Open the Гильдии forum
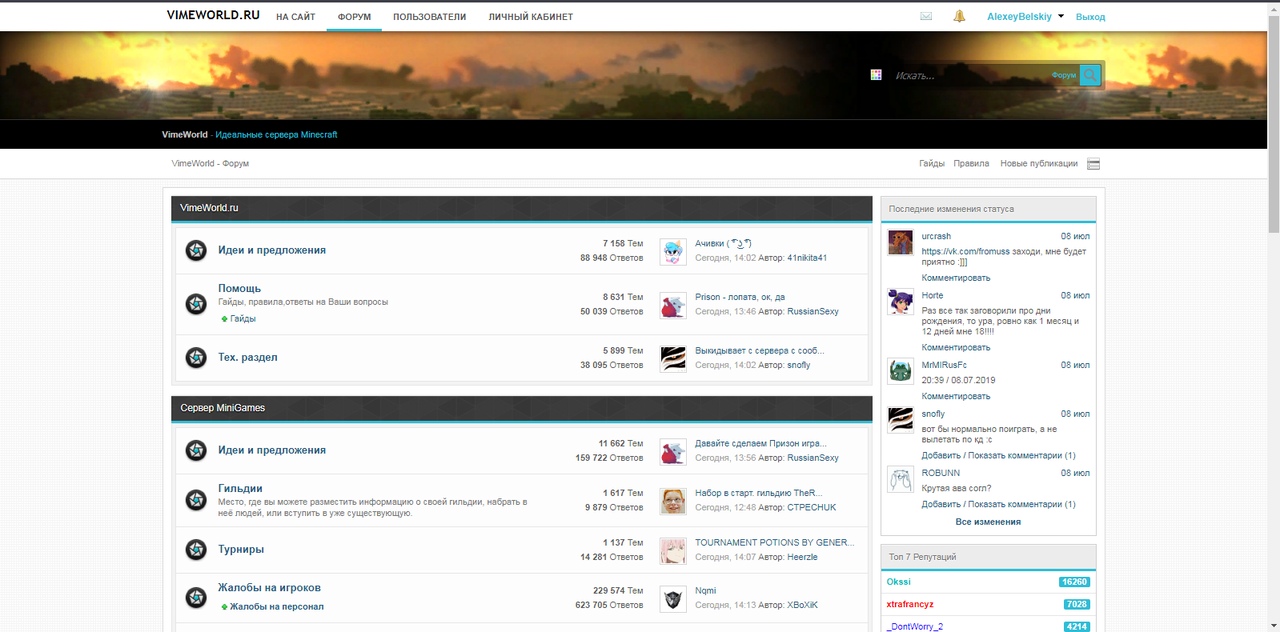The width and height of the screenshot is (1280, 632). point(240,488)
